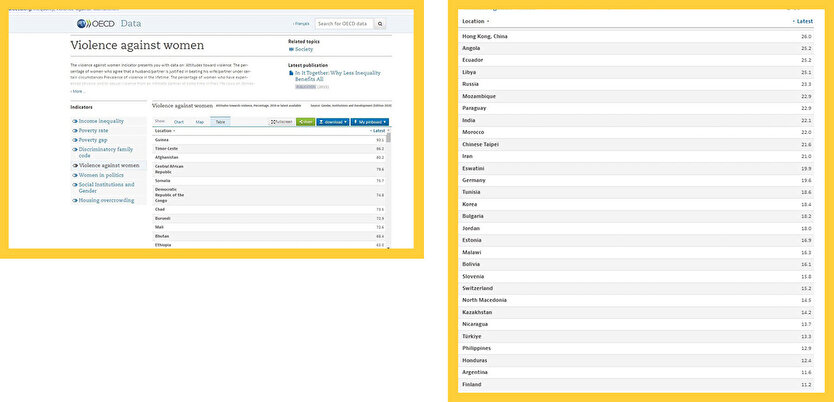The image size is (834, 402).
Task: Sort by Latest column in right table
Action: click(x=802, y=21)
